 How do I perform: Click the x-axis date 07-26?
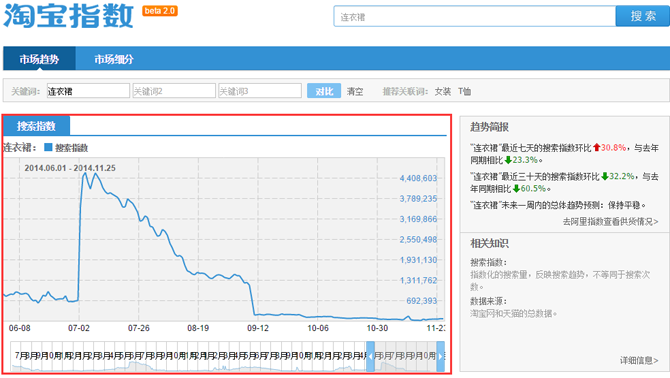coord(139,328)
